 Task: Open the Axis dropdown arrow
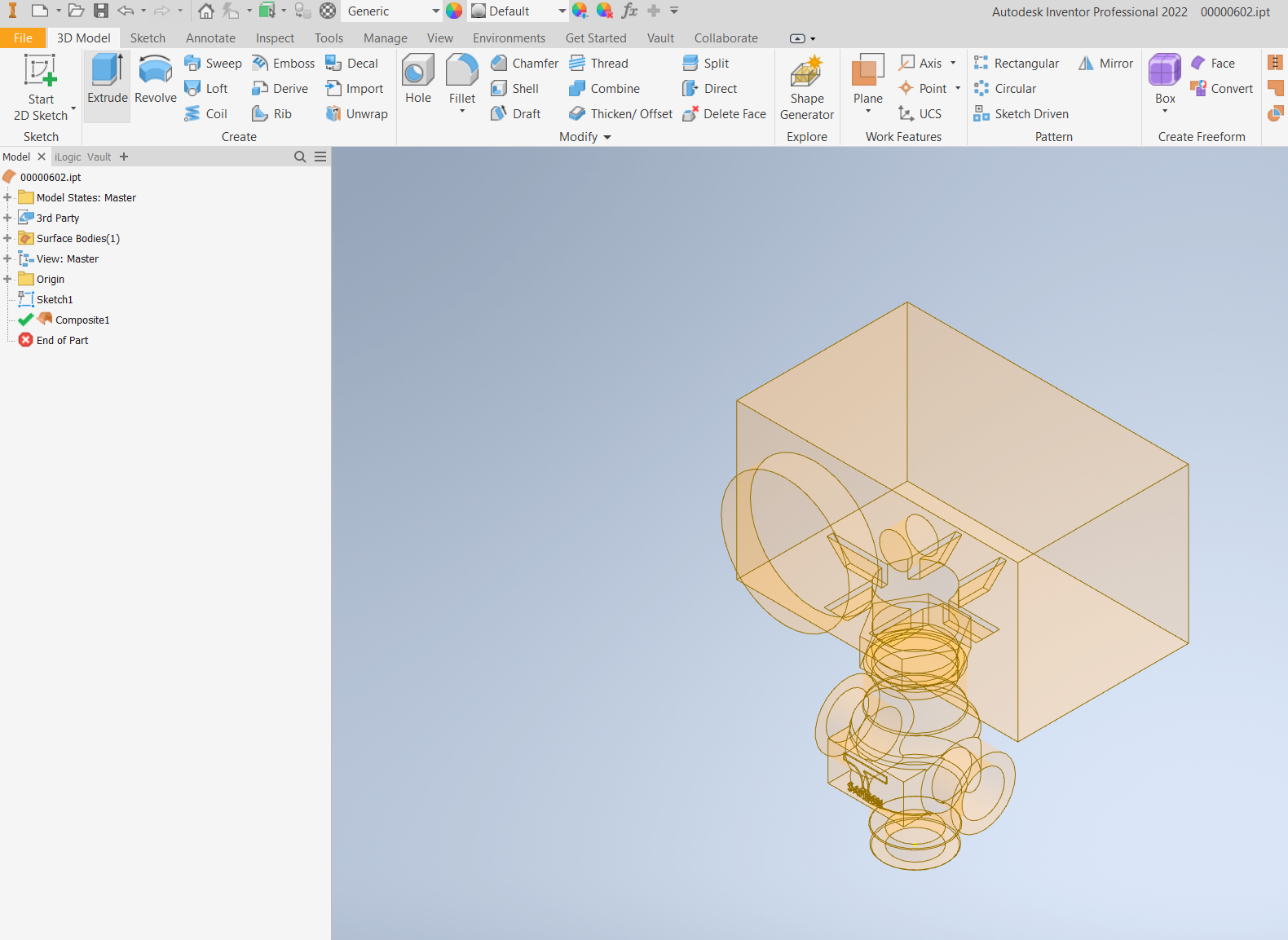[953, 64]
